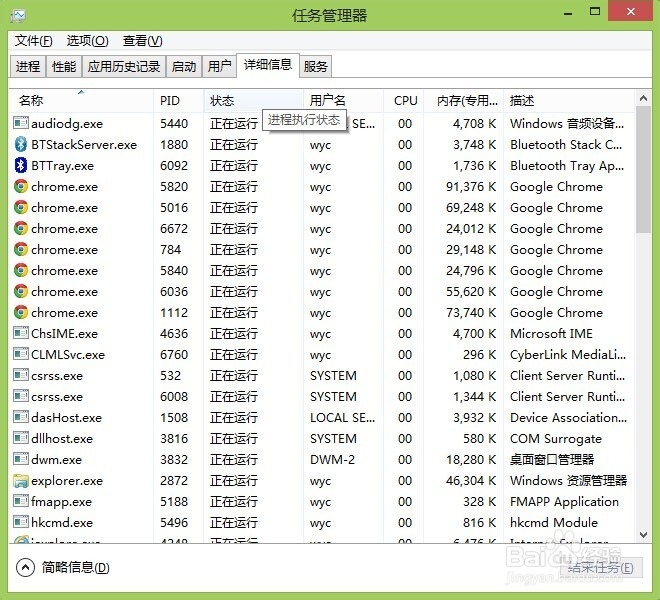Click the hkcmd.exe process icon
The height and width of the screenshot is (600, 660).
coord(21,522)
